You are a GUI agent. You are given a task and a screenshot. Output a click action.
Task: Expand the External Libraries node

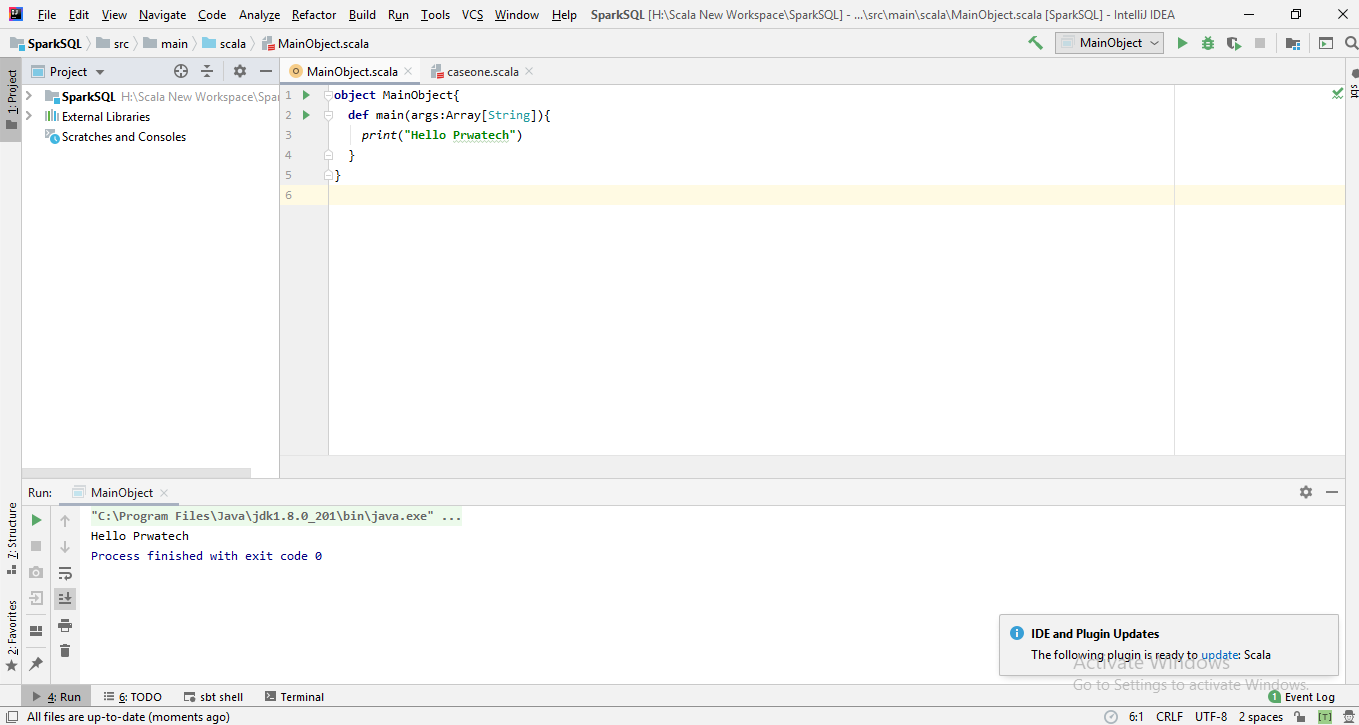pyautogui.click(x=29, y=117)
